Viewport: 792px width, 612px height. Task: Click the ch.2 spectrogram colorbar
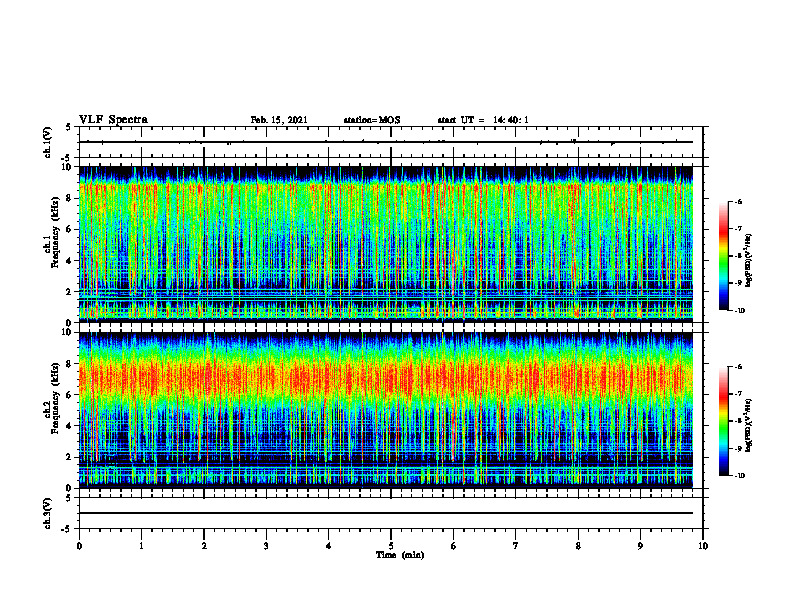coord(723,421)
